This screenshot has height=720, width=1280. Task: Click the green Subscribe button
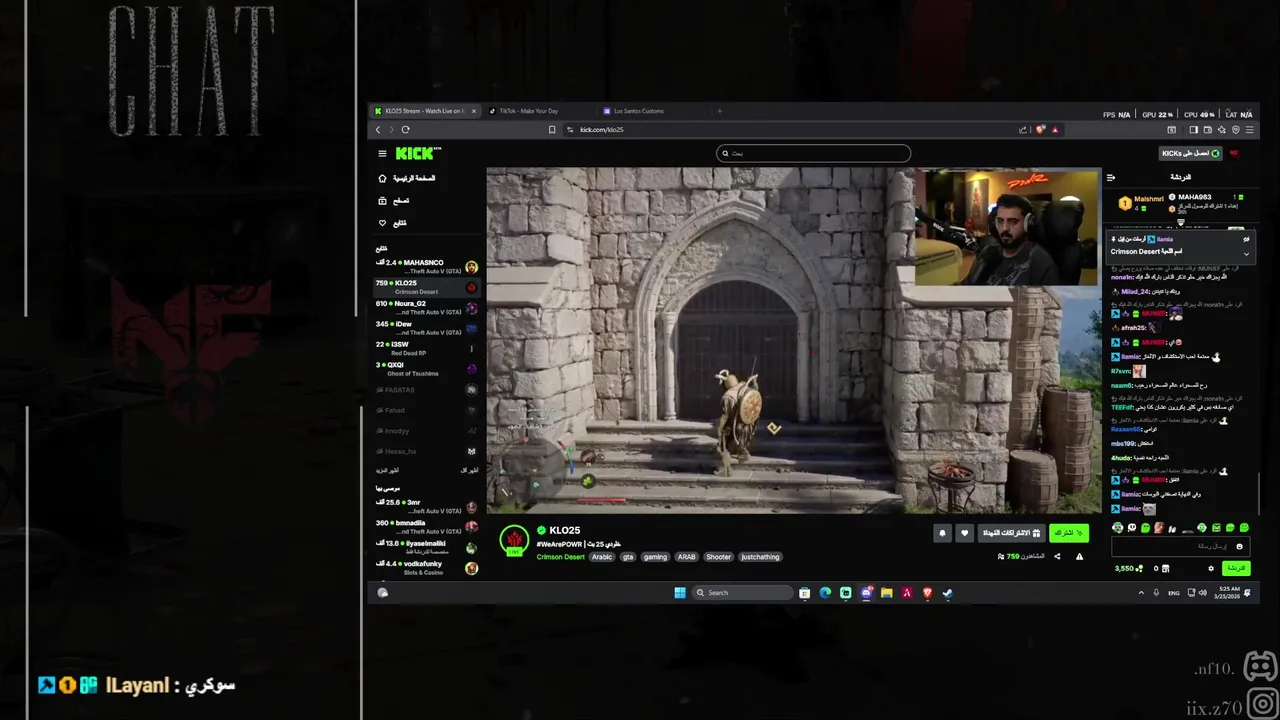point(1069,533)
